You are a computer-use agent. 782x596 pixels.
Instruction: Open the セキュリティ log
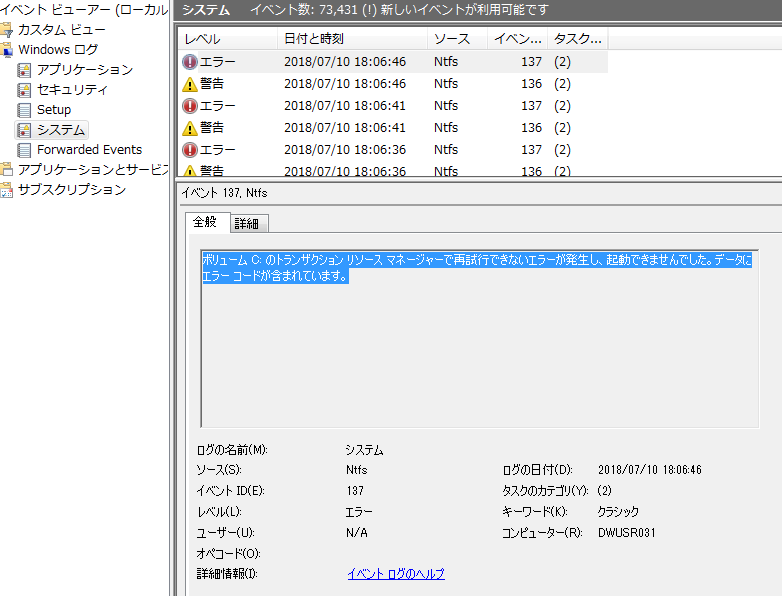pyautogui.click(x=72, y=90)
